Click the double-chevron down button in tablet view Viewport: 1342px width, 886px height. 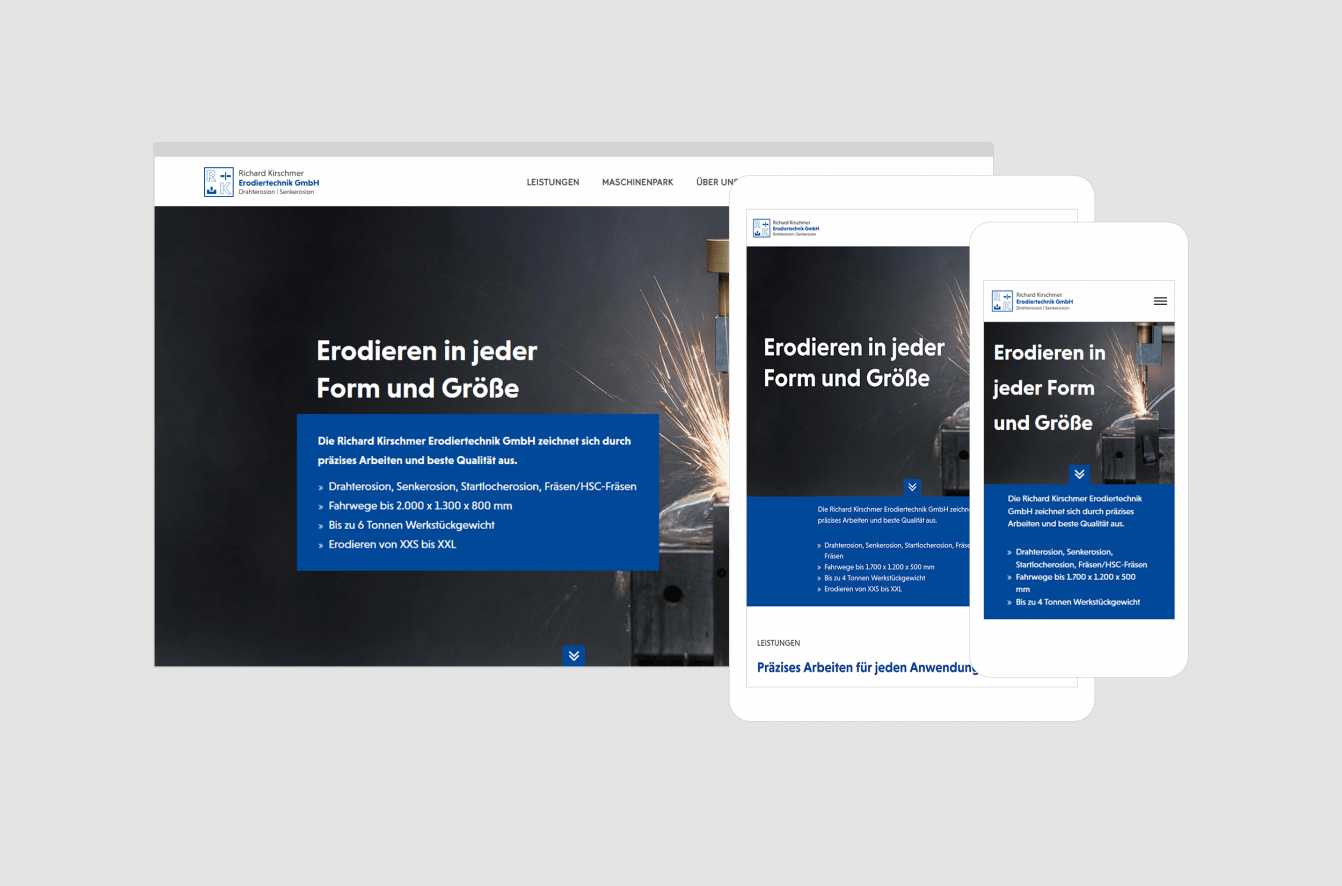[x=912, y=488]
